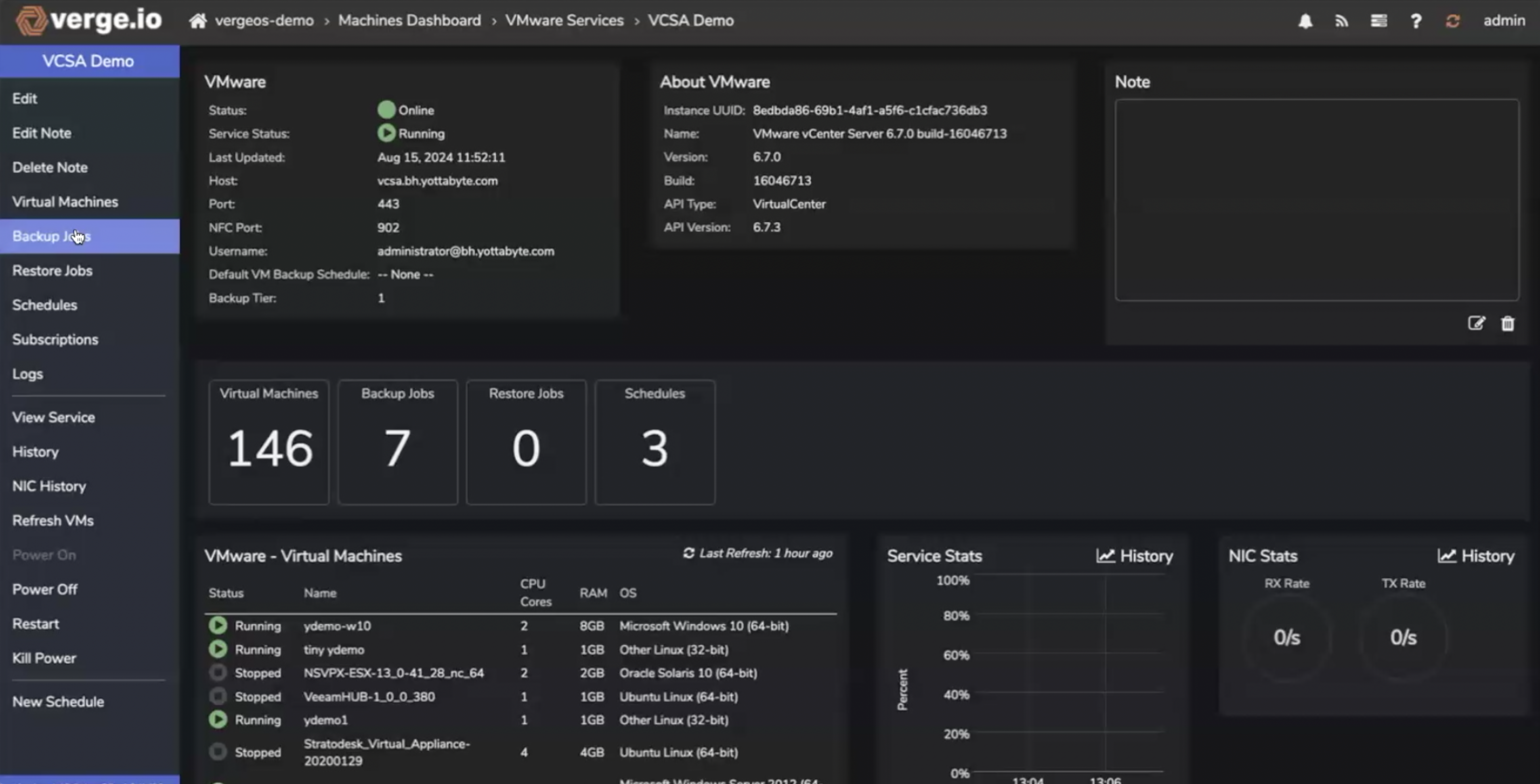Screen dimensions: 1540x784
Task: Select Edit in sidebar
Action: 90,99
